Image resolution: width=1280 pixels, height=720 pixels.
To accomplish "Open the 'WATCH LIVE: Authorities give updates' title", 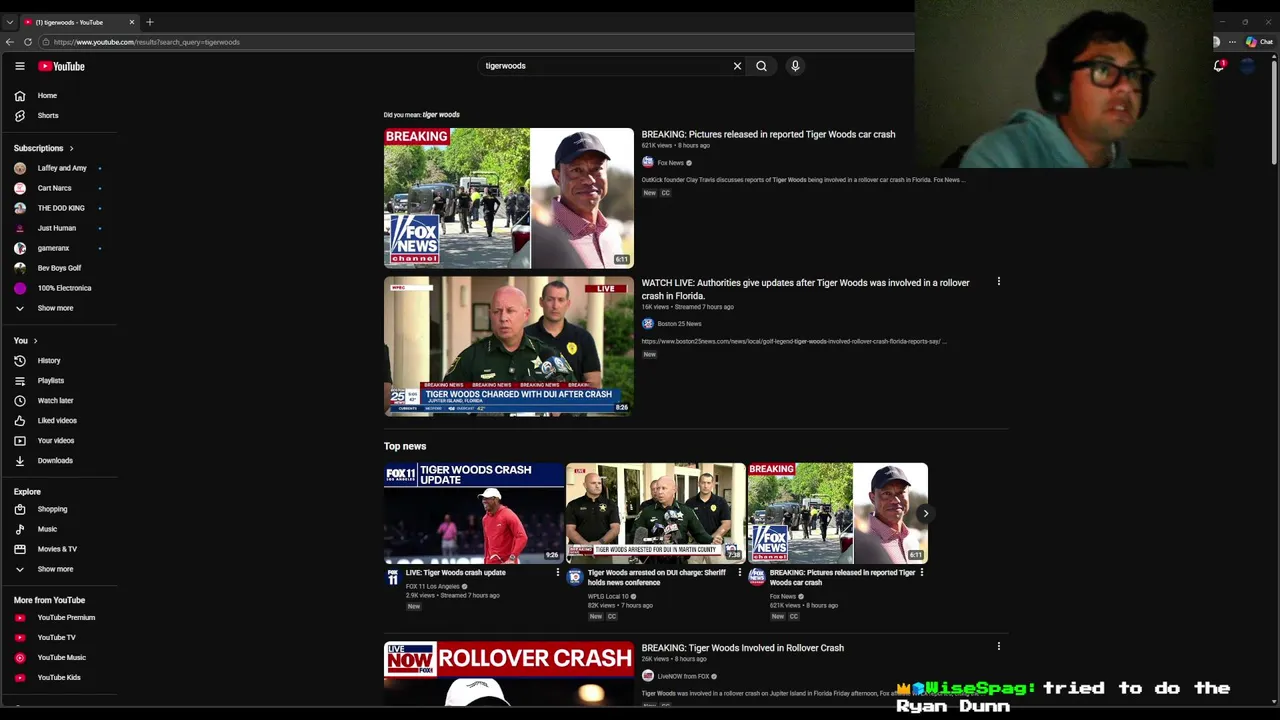I will [x=805, y=289].
